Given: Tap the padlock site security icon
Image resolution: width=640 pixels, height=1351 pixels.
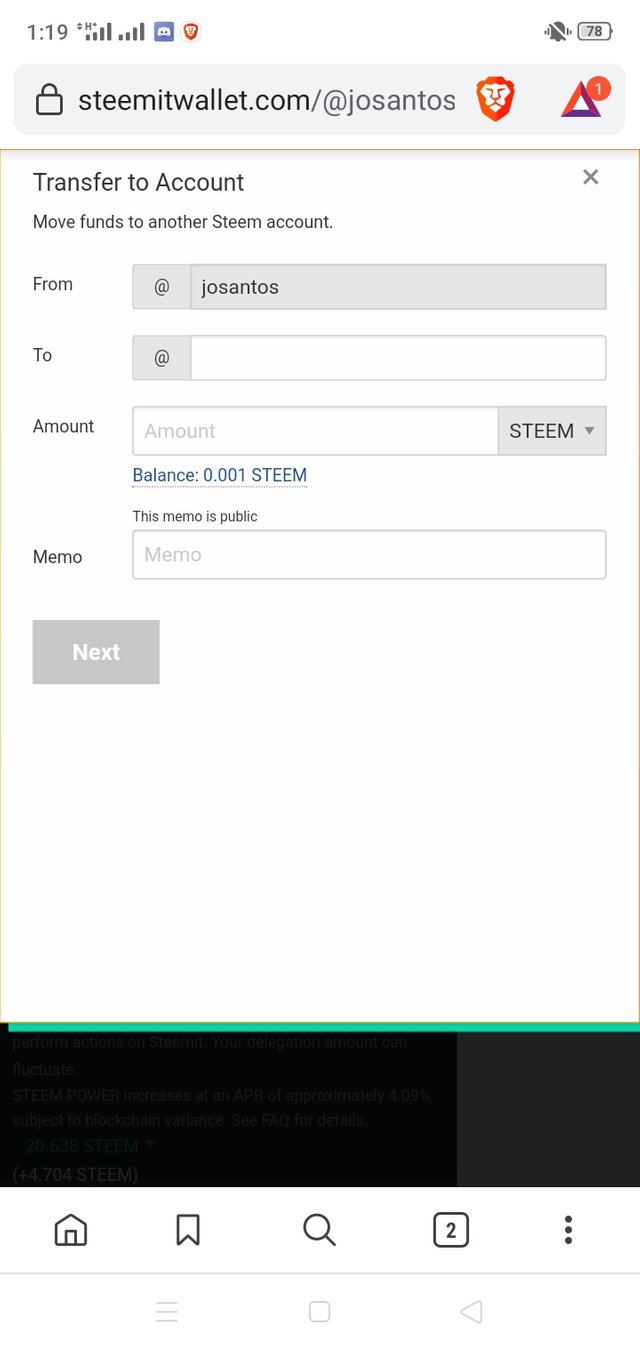Looking at the screenshot, I should (x=48, y=100).
